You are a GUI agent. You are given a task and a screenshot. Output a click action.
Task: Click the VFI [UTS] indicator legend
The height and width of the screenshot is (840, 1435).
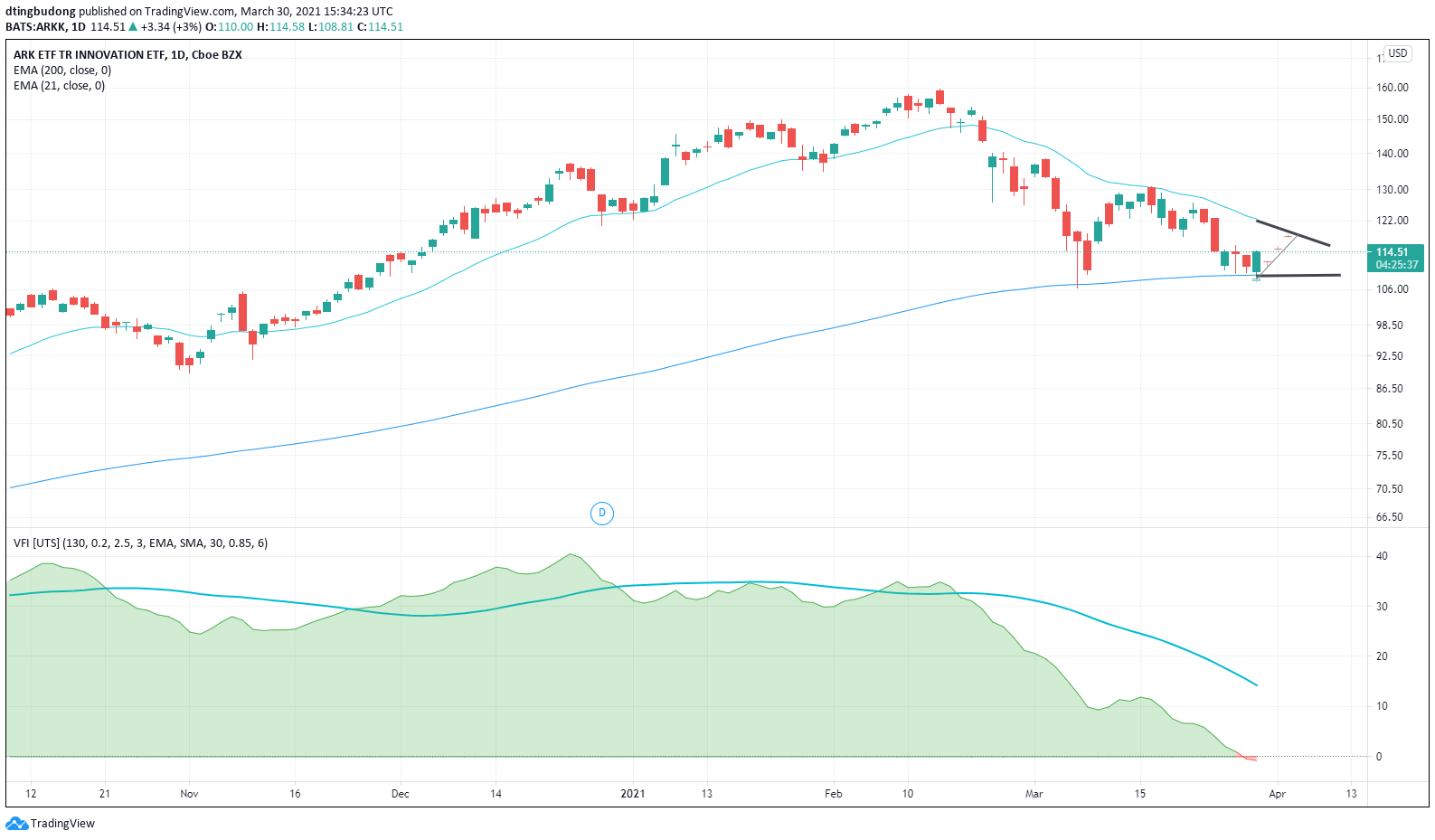point(140,543)
